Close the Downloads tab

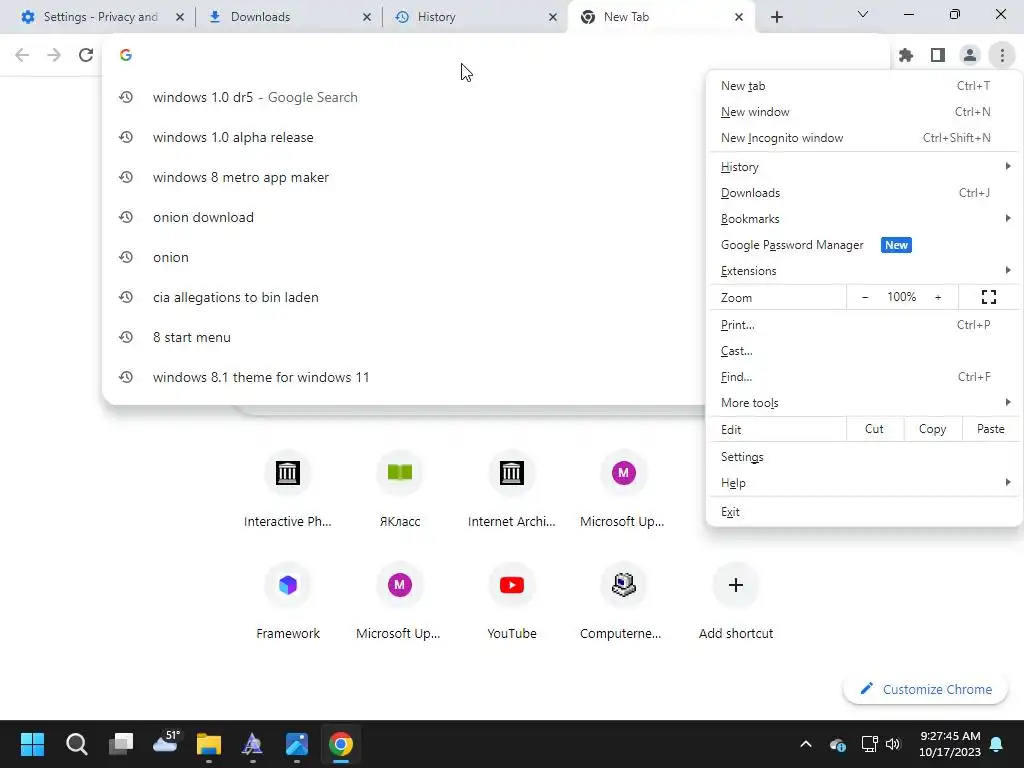click(x=367, y=17)
